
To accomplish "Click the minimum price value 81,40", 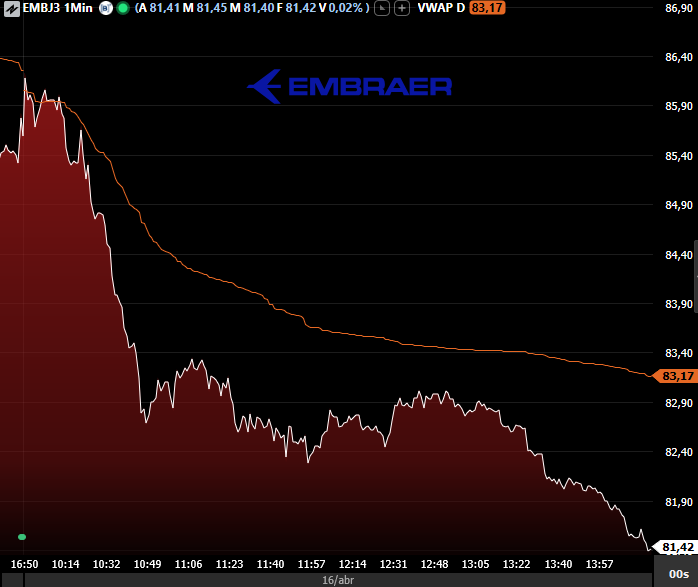I will click(x=258, y=8).
